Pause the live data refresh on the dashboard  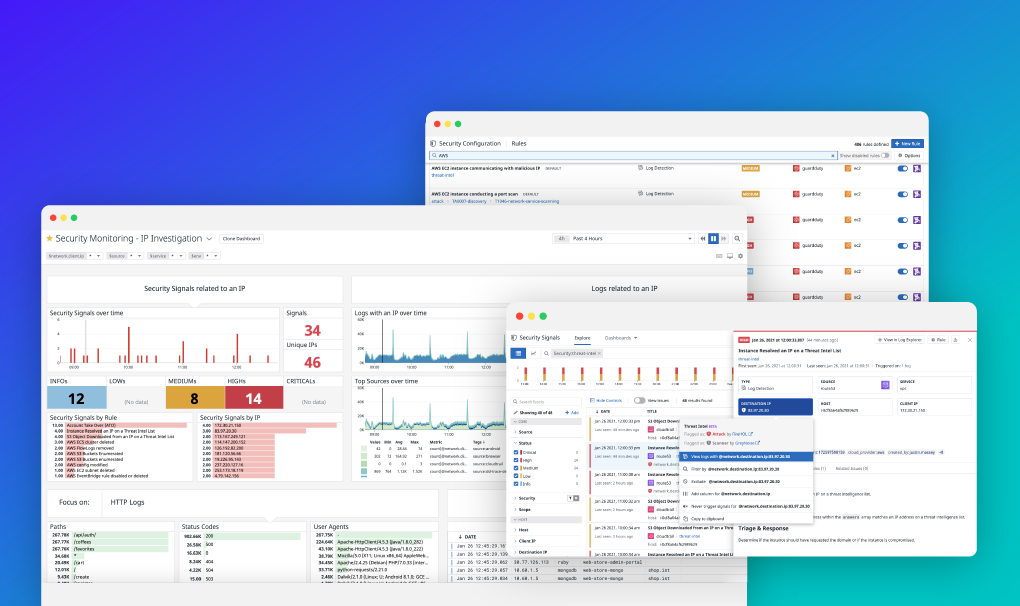713,238
